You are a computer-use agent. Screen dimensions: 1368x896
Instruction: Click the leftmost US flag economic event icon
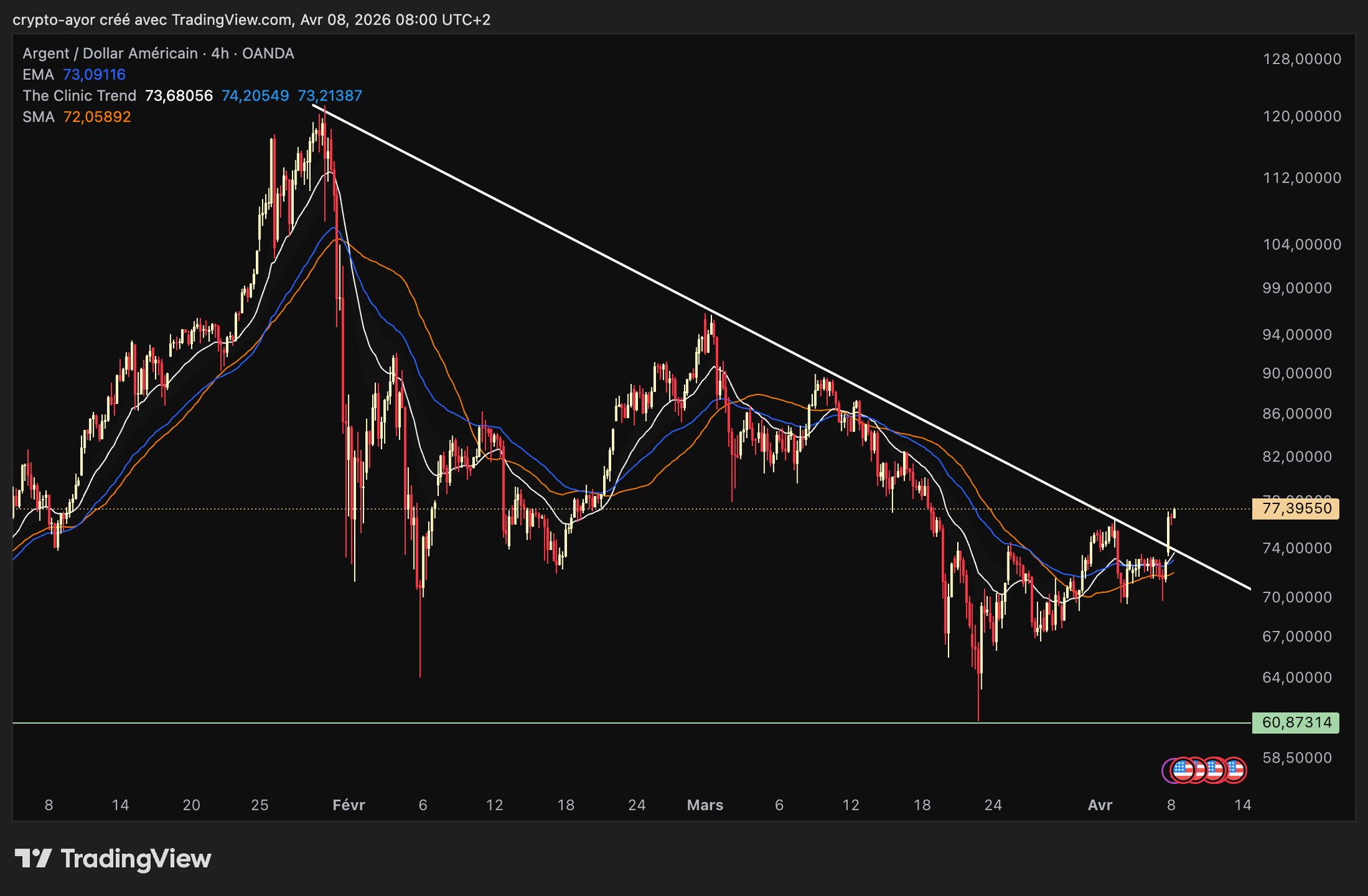pyautogui.click(x=1183, y=770)
